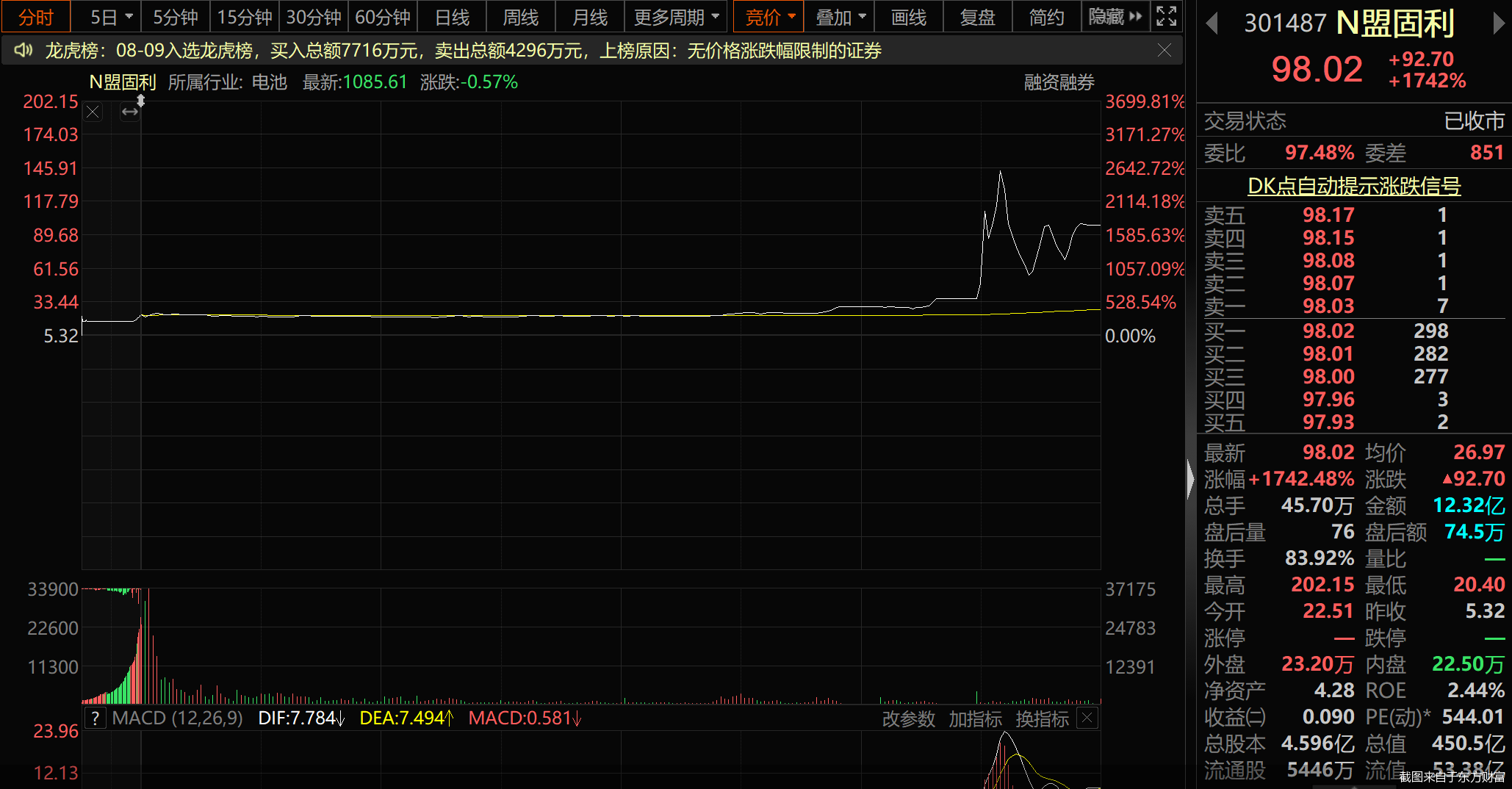1512x789 pixels.
Task: Select the 60分钟 period tab
Action: tap(383, 16)
